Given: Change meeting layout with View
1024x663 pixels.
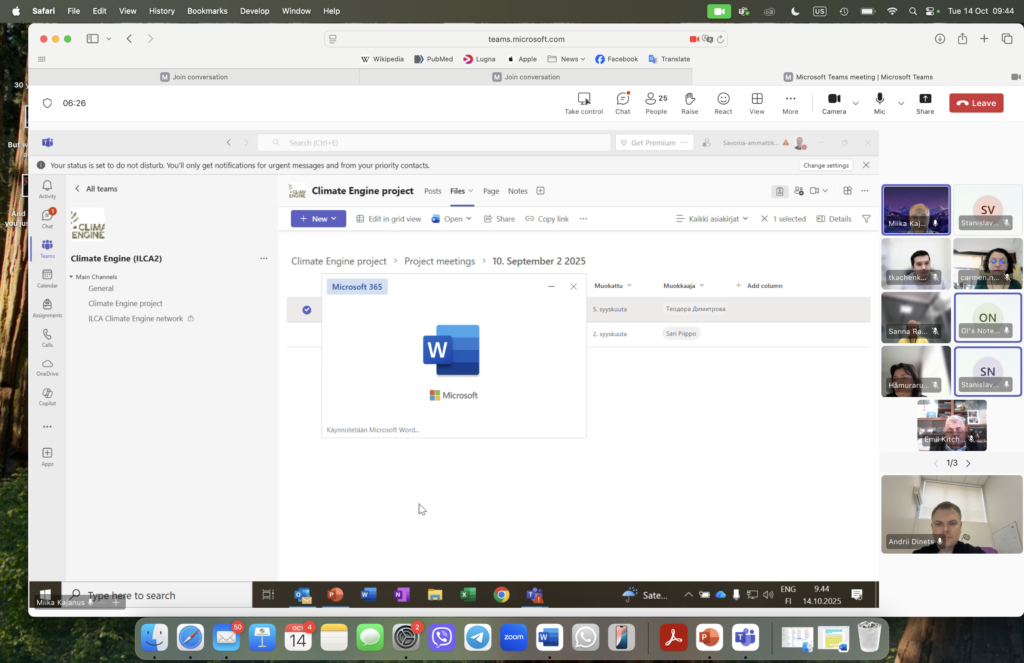Looking at the screenshot, I should pos(757,102).
